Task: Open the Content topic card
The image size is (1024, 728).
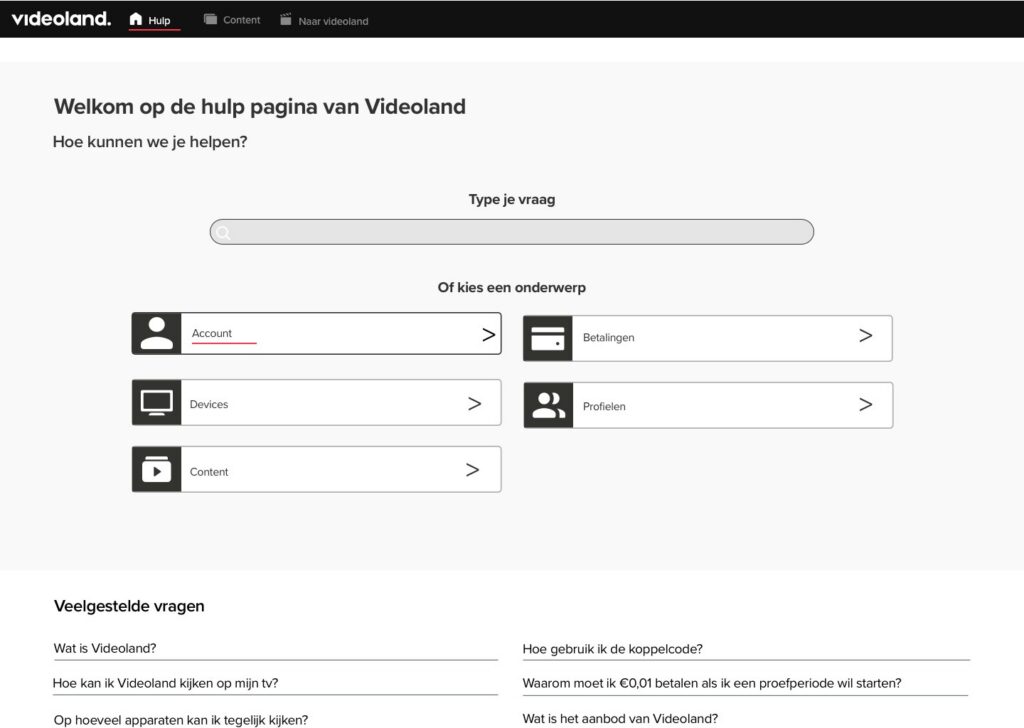Action: click(x=317, y=469)
